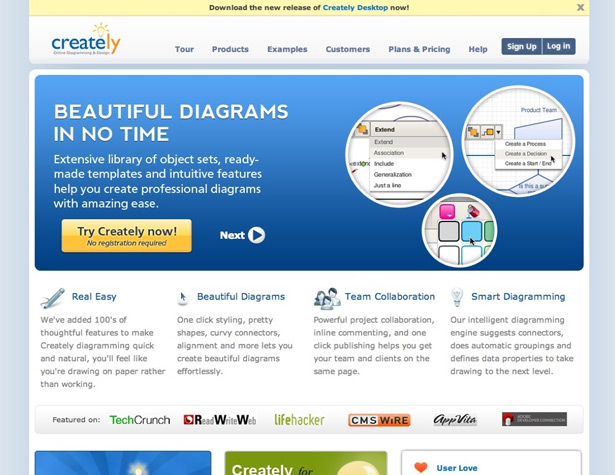Viewport: 615px width, 475px height.
Task: Click the paint bucket icon in palette preview
Action: pyautogui.click(x=473, y=211)
